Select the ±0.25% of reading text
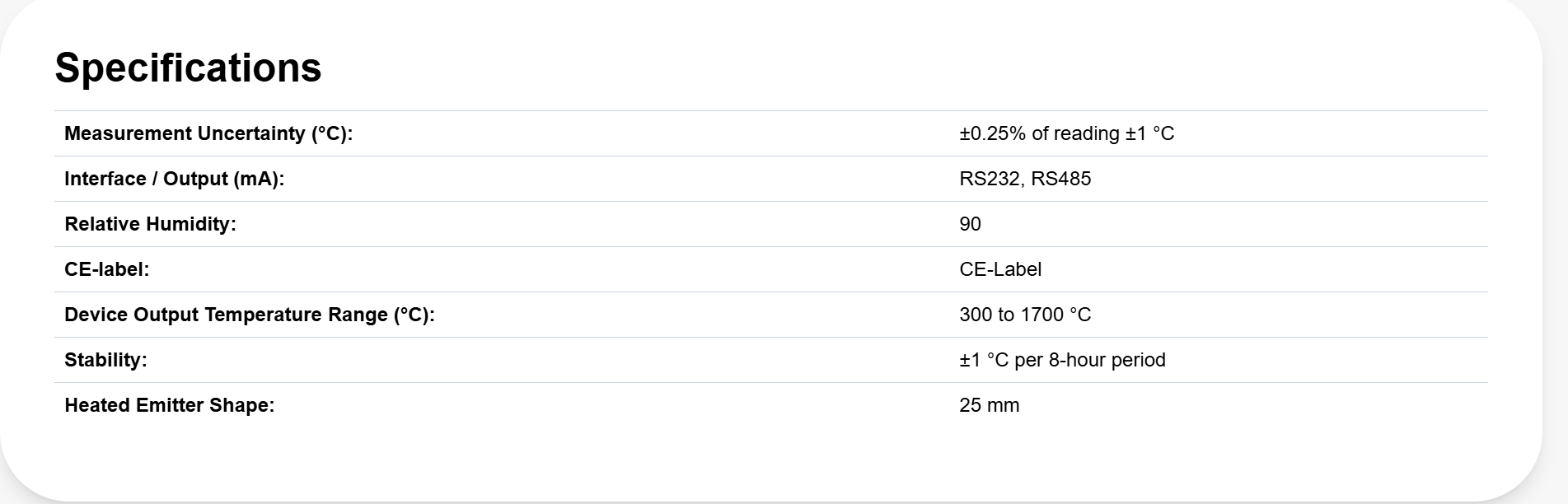1568x504 pixels. coord(1039,133)
